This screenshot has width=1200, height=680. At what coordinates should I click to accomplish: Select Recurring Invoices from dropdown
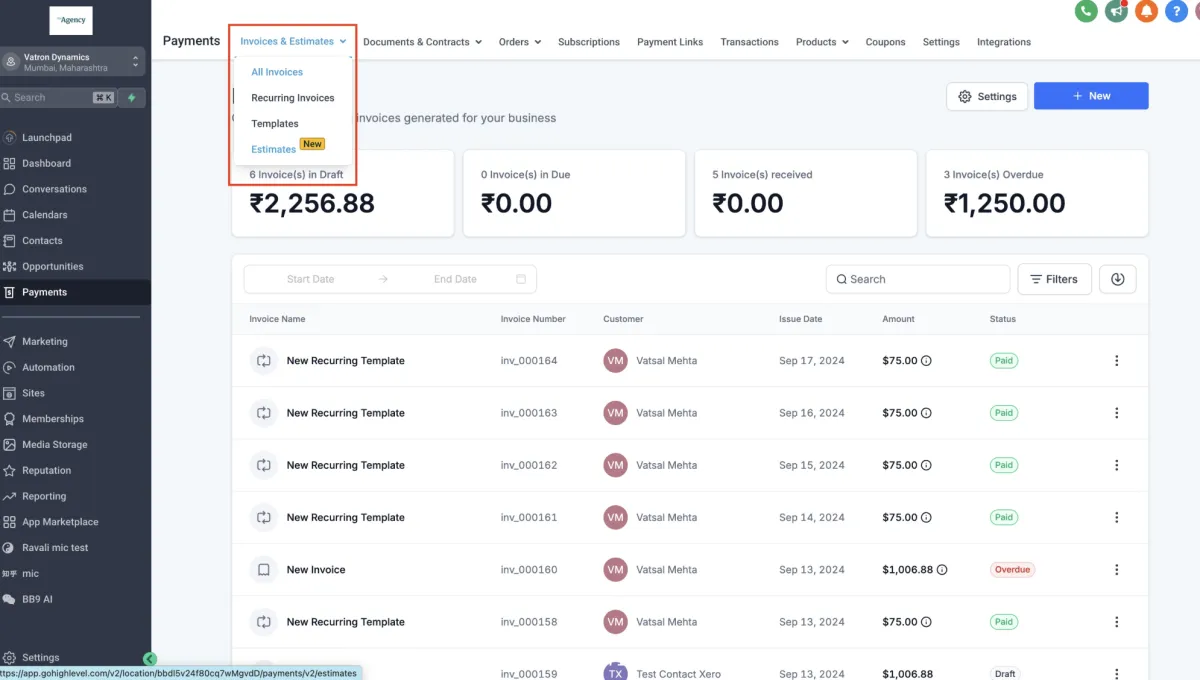tap(293, 98)
